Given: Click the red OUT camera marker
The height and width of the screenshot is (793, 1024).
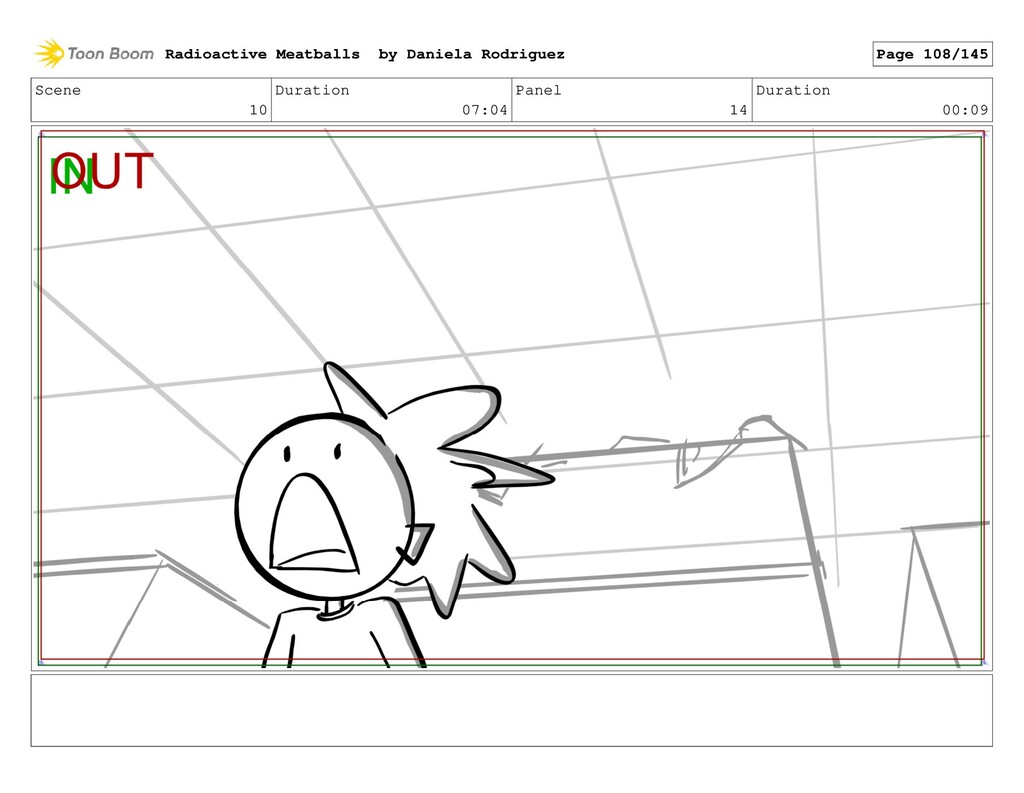Looking at the screenshot, I should [x=103, y=170].
